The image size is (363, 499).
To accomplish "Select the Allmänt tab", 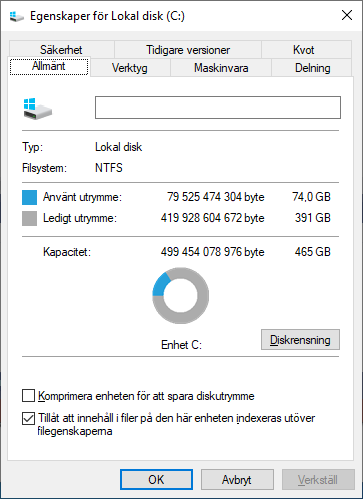I will (49, 66).
